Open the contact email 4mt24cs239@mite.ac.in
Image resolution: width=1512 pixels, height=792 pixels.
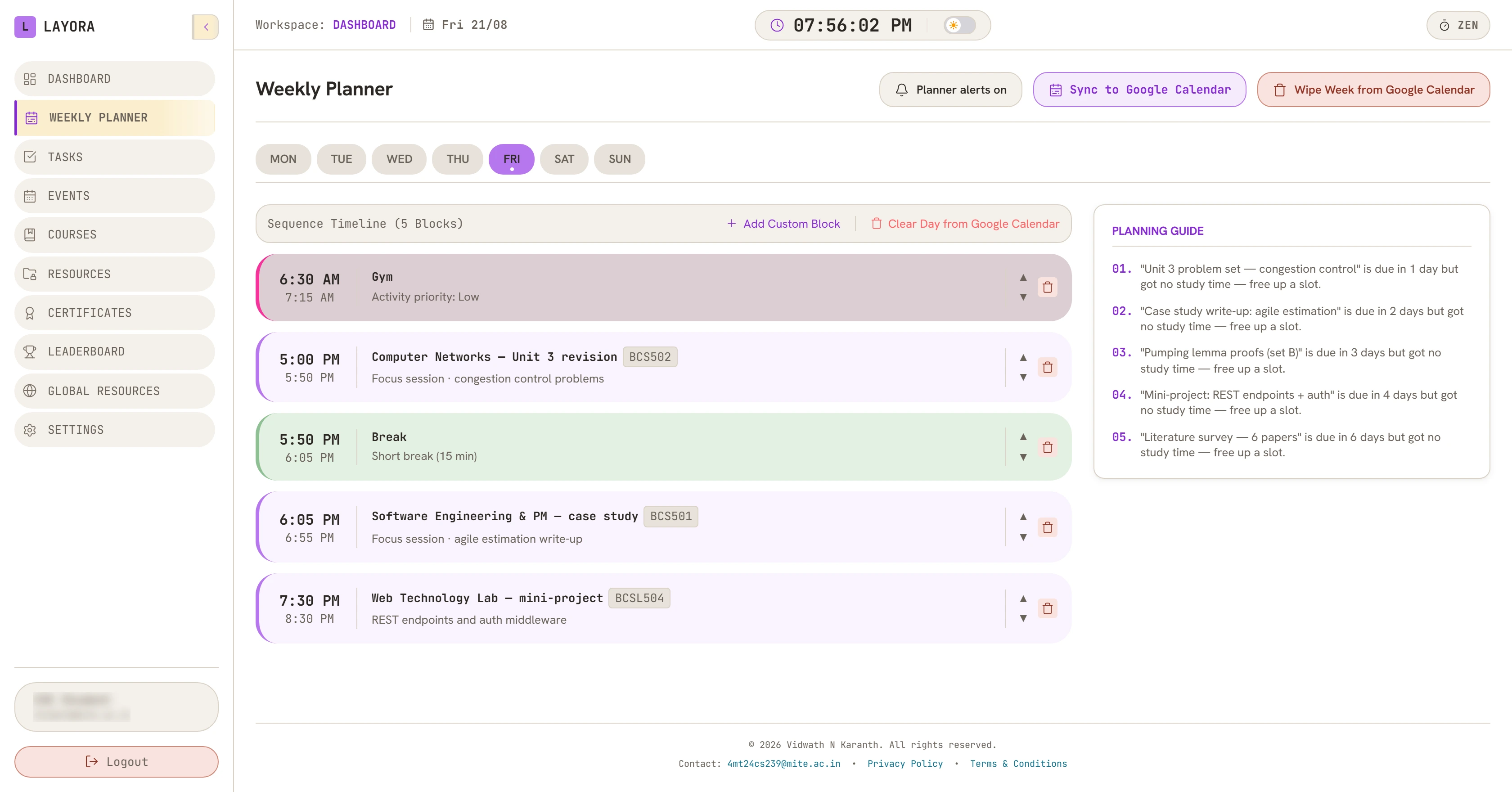pyautogui.click(x=783, y=763)
